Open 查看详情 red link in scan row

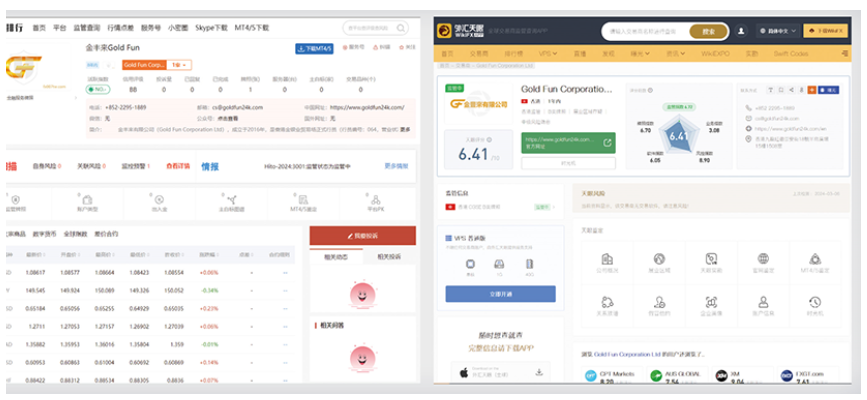coord(178,166)
